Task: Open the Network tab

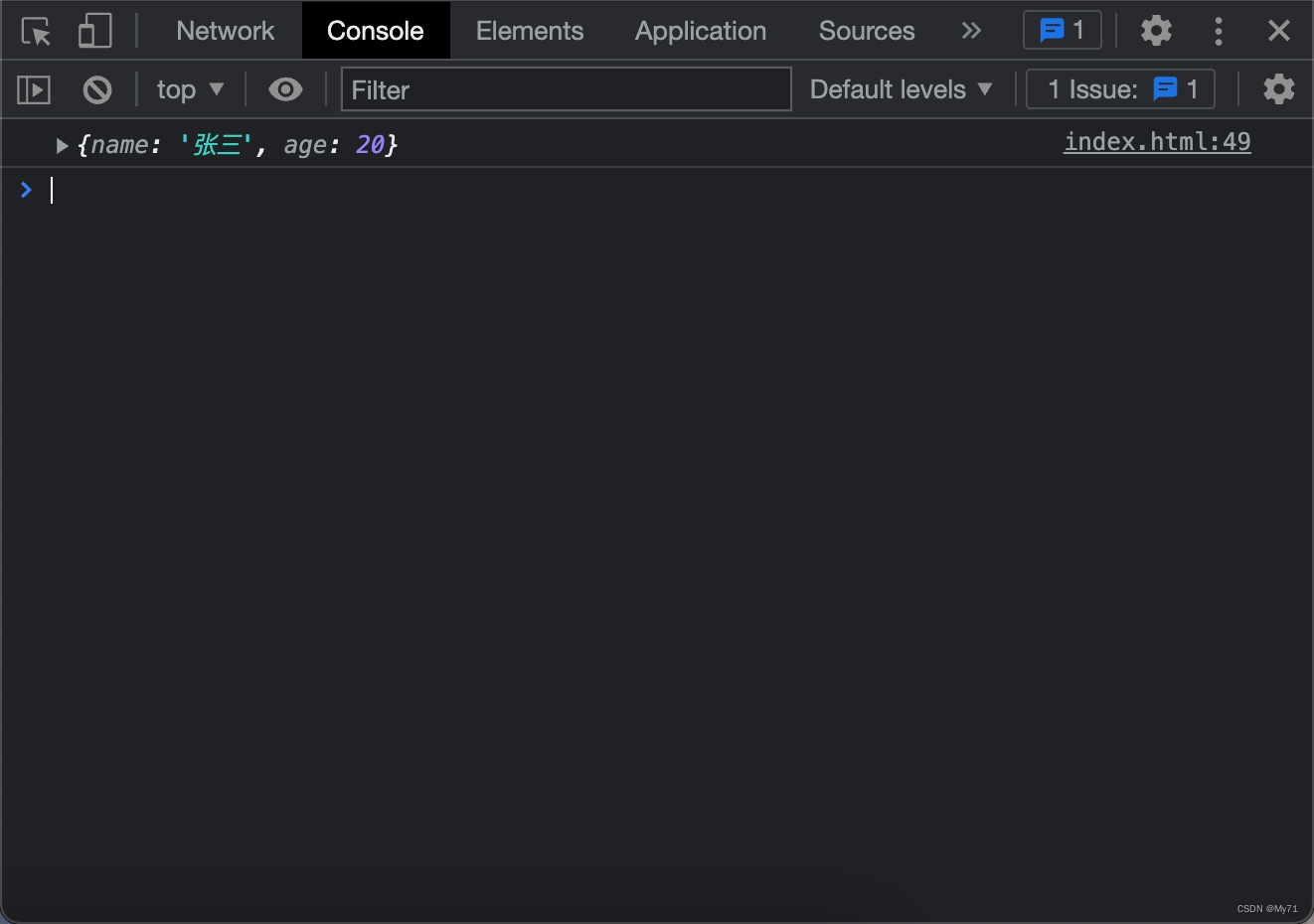Action: click(225, 32)
